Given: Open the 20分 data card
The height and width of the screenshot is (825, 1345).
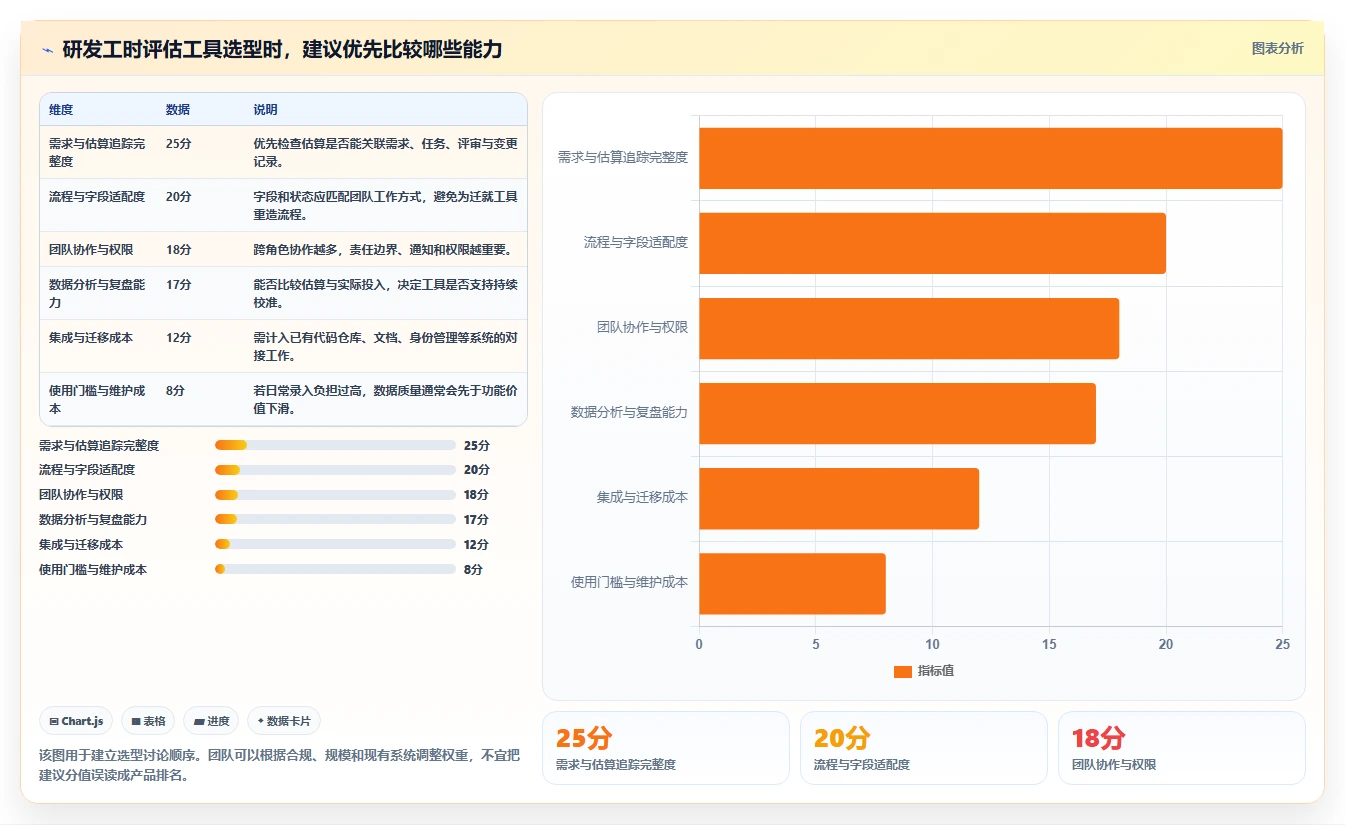Looking at the screenshot, I should [924, 748].
